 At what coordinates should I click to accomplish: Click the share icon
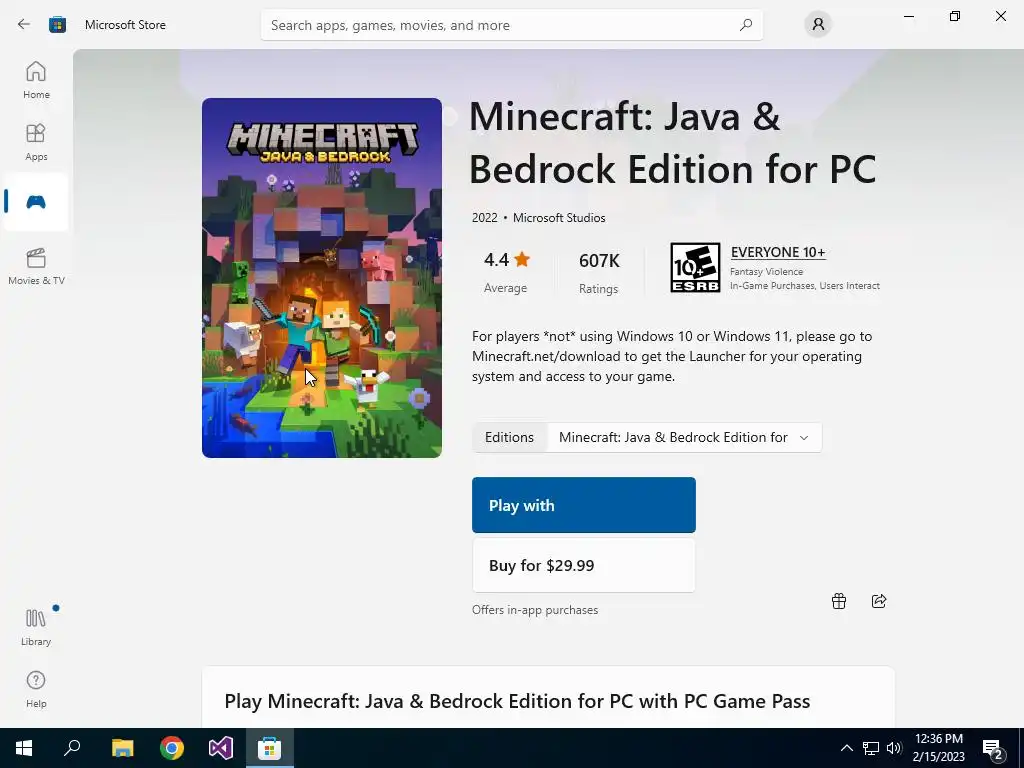[879, 601]
